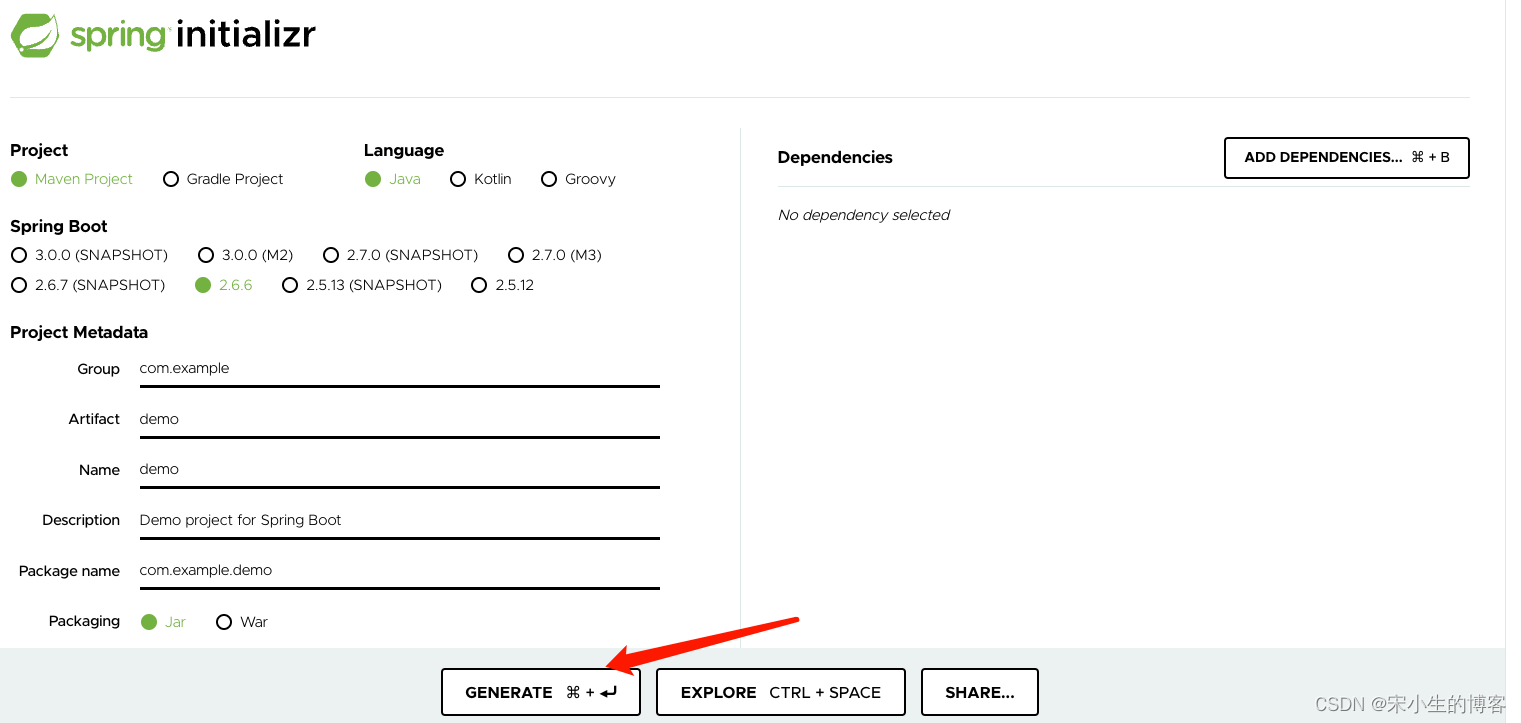
Task: Select Spring Boot 3.0.0 (M2)
Action: pos(245,255)
